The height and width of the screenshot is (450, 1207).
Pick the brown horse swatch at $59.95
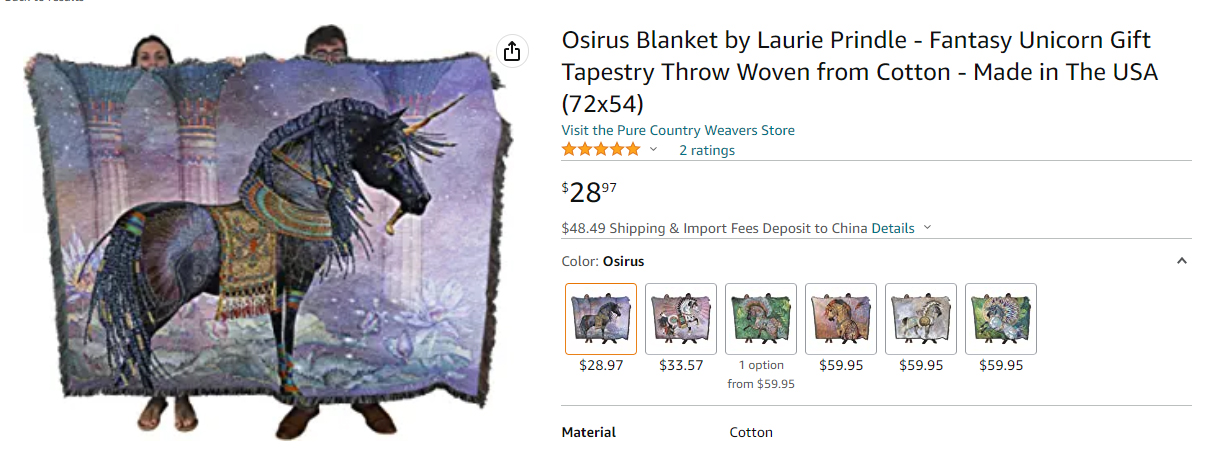pyautogui.click(x=841, y=319)
